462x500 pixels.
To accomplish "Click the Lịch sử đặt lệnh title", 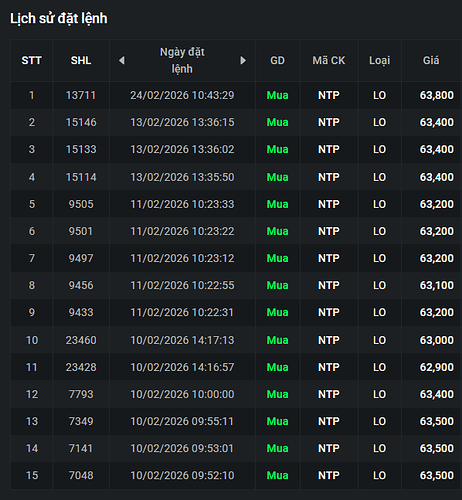I will click(x=59, y=18).
